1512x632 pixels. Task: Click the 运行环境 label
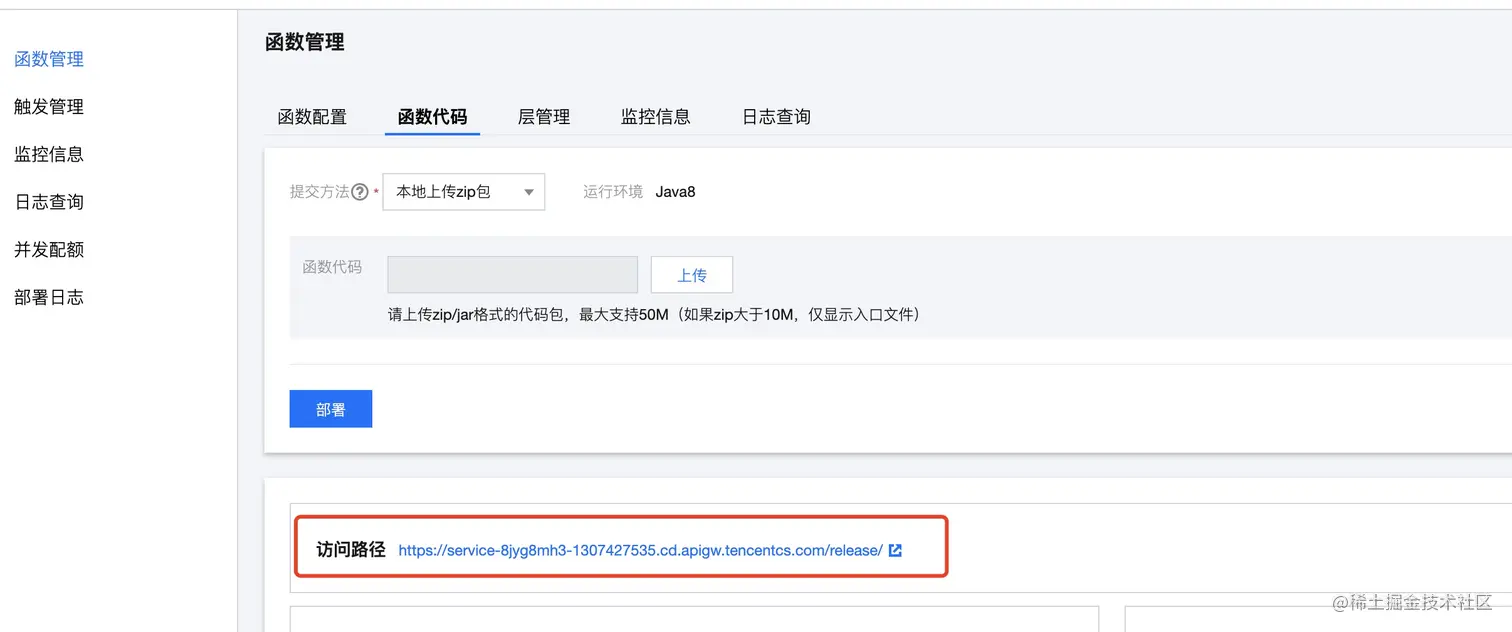(x=613, y=192)
